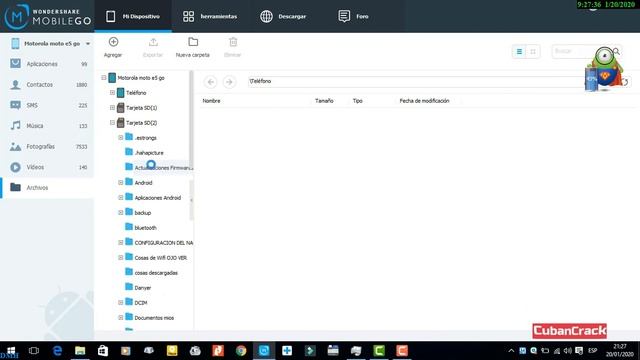Open File Explorer from the taskbar
640x360 pixels.
pos(80,351)
